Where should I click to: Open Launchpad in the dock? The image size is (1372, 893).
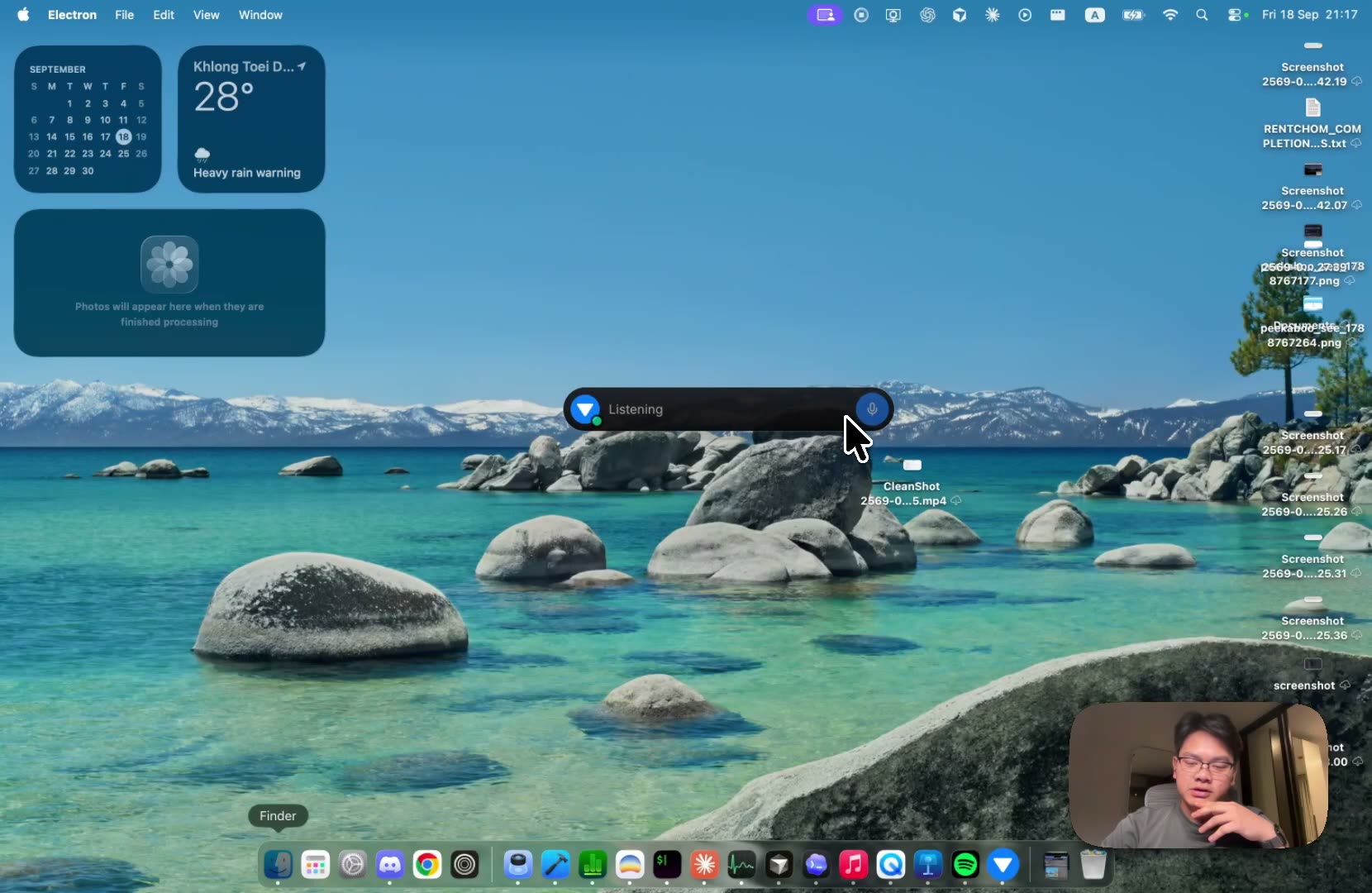[316, 865]
